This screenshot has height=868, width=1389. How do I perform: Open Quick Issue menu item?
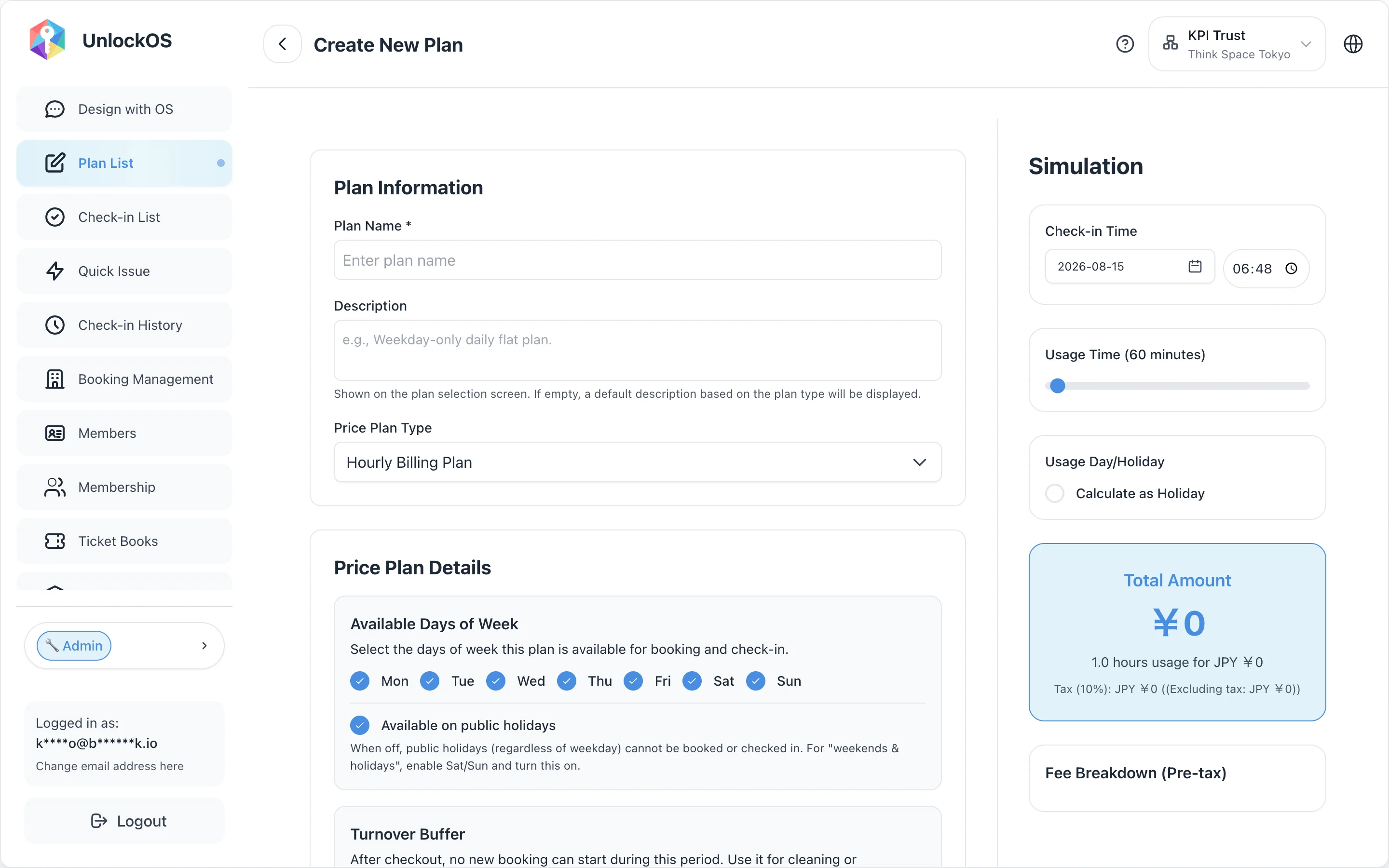(x=124, y=271)
